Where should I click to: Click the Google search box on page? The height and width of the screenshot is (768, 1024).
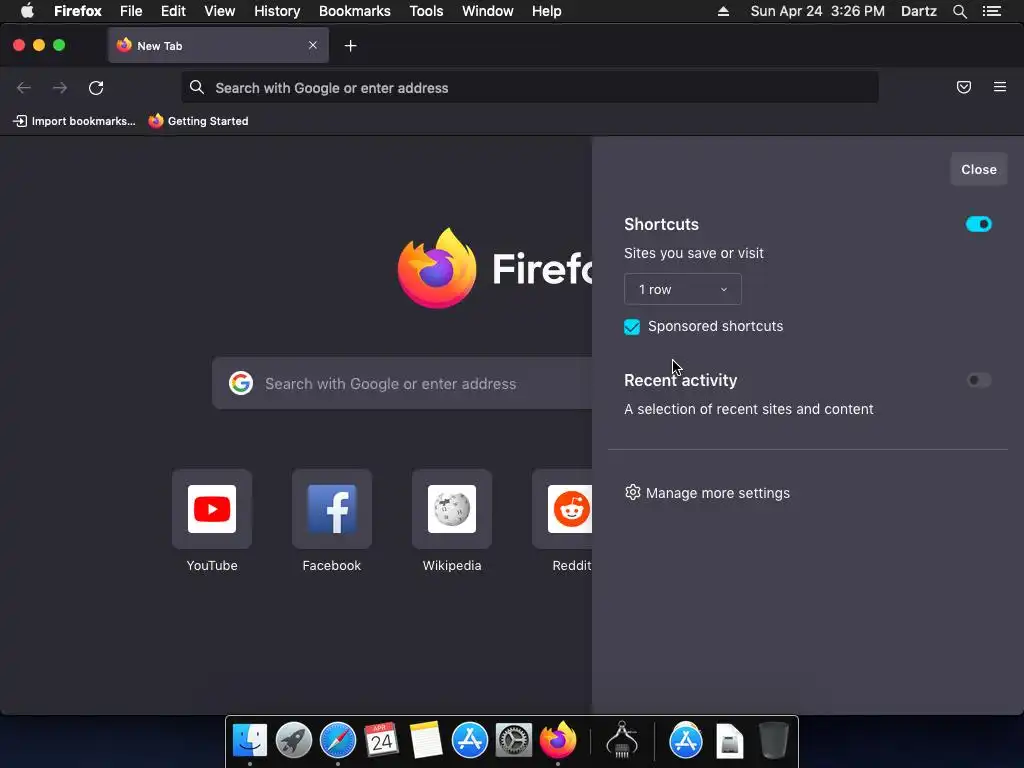402,383
